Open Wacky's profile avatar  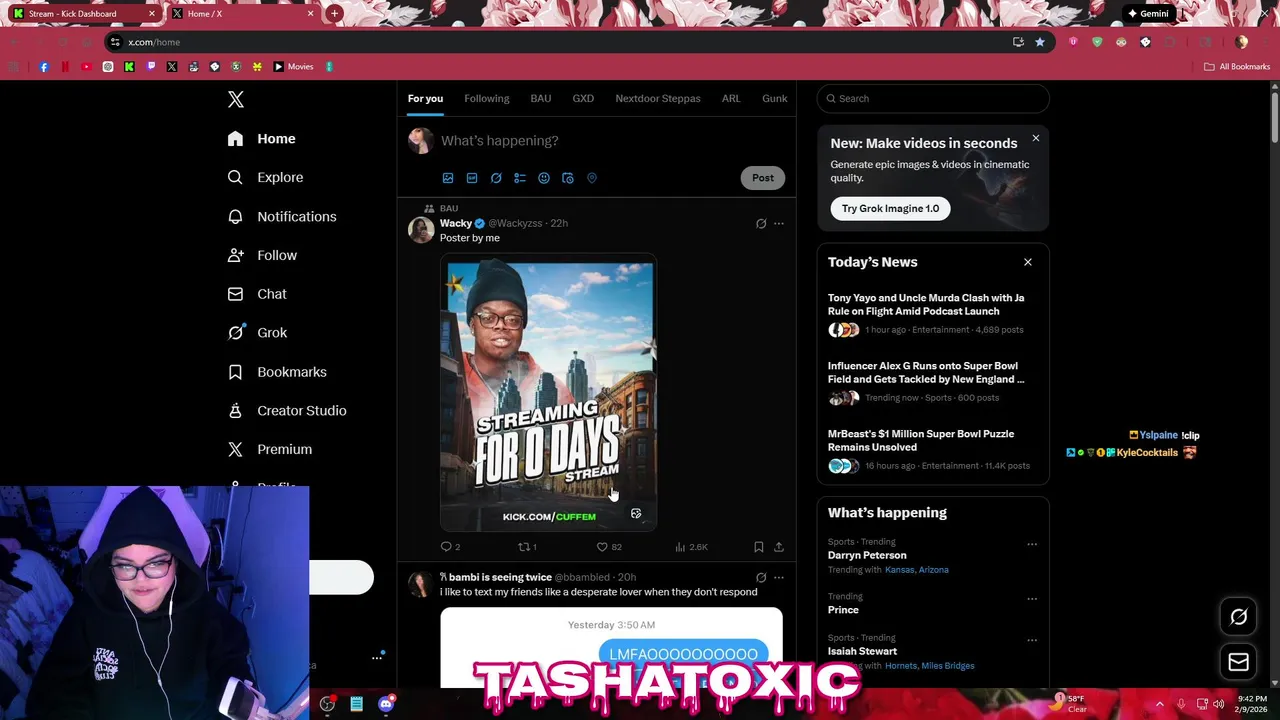pos(421,230)
